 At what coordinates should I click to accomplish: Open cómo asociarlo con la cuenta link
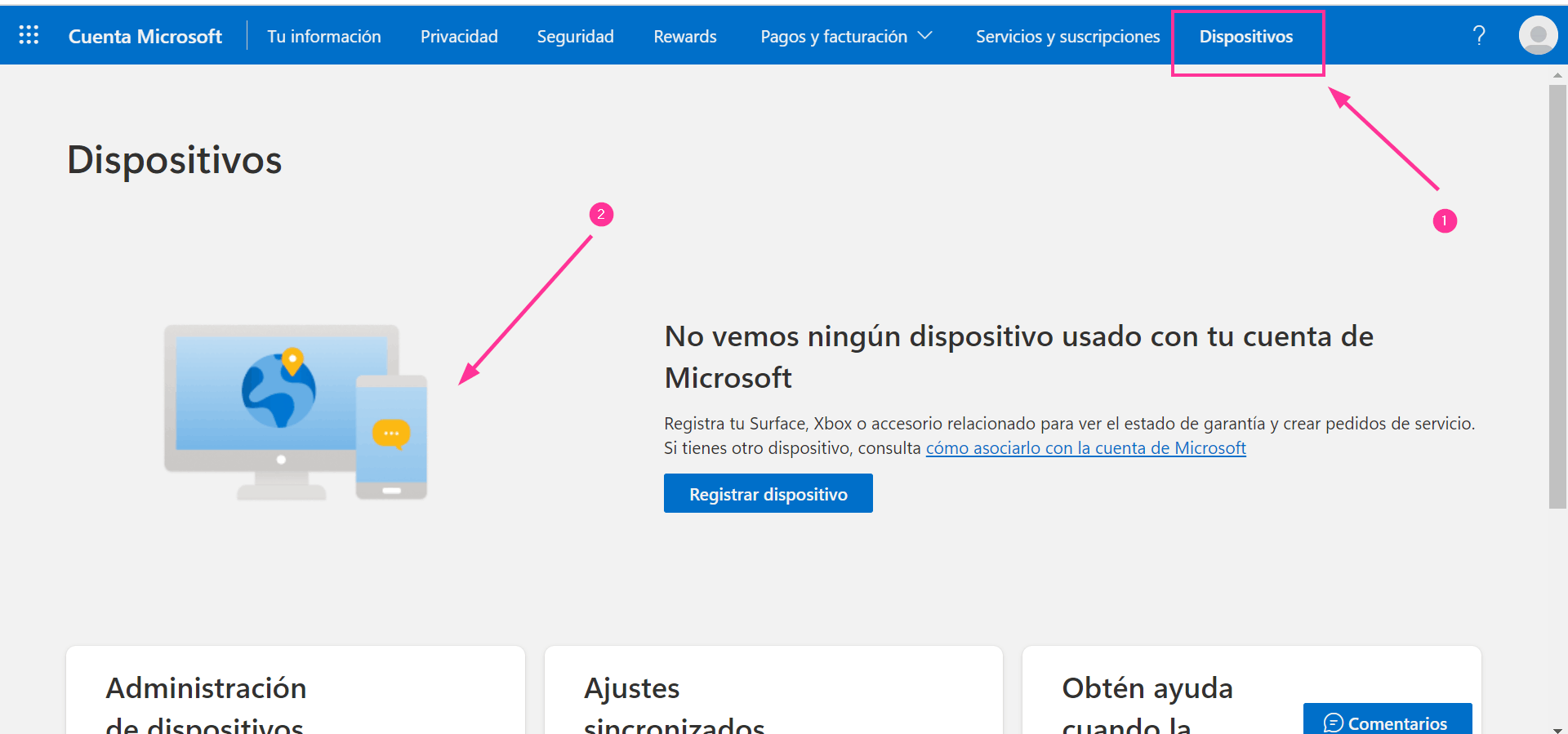point(1085,447)
